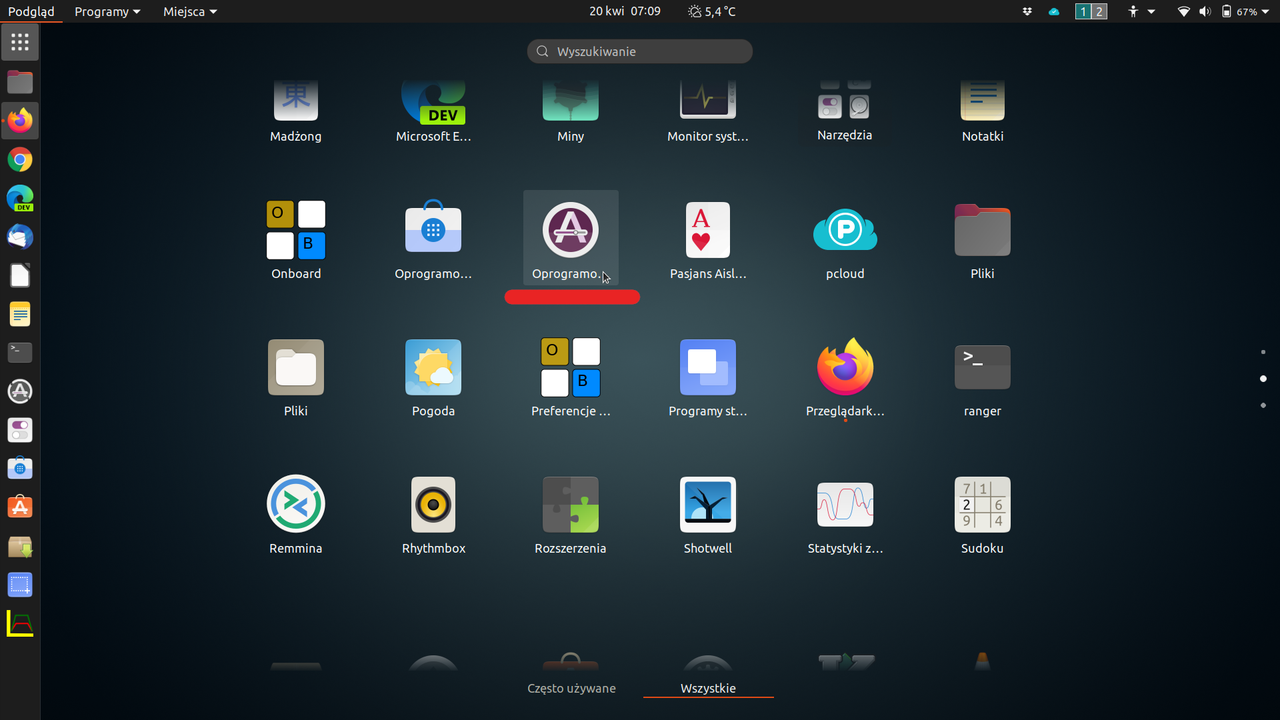Open Preferencje Onboard settings app
Viewport: 1280px width, 720px height.
tap(571, 378)
